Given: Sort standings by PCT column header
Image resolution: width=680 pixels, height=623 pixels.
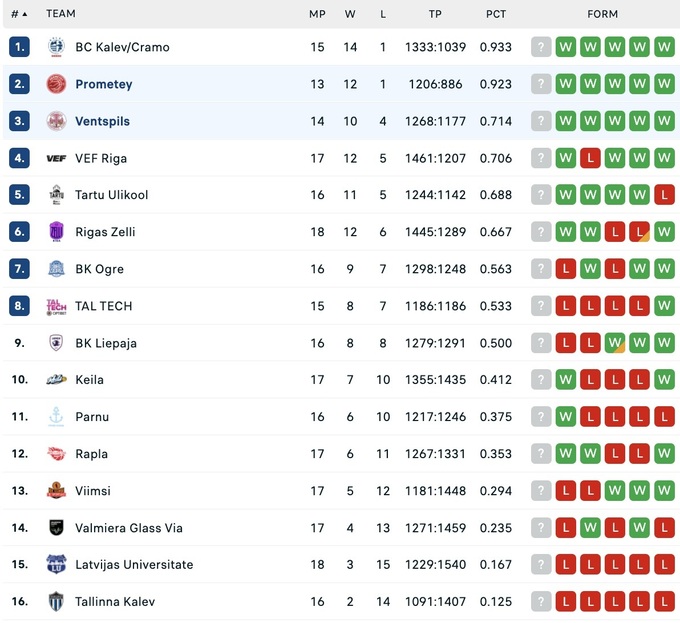Looking at the screenshot, I should (496, 14).
